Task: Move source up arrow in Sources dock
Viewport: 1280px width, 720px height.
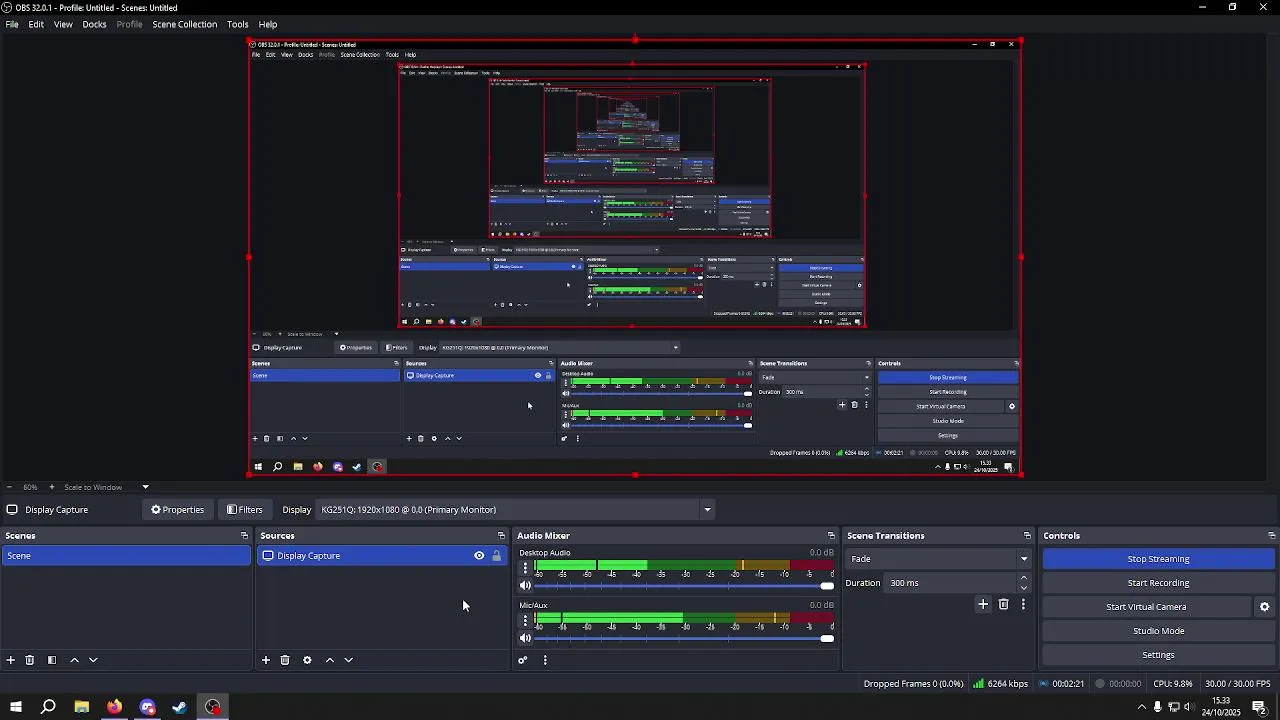Action: click(x=330, y=660)
